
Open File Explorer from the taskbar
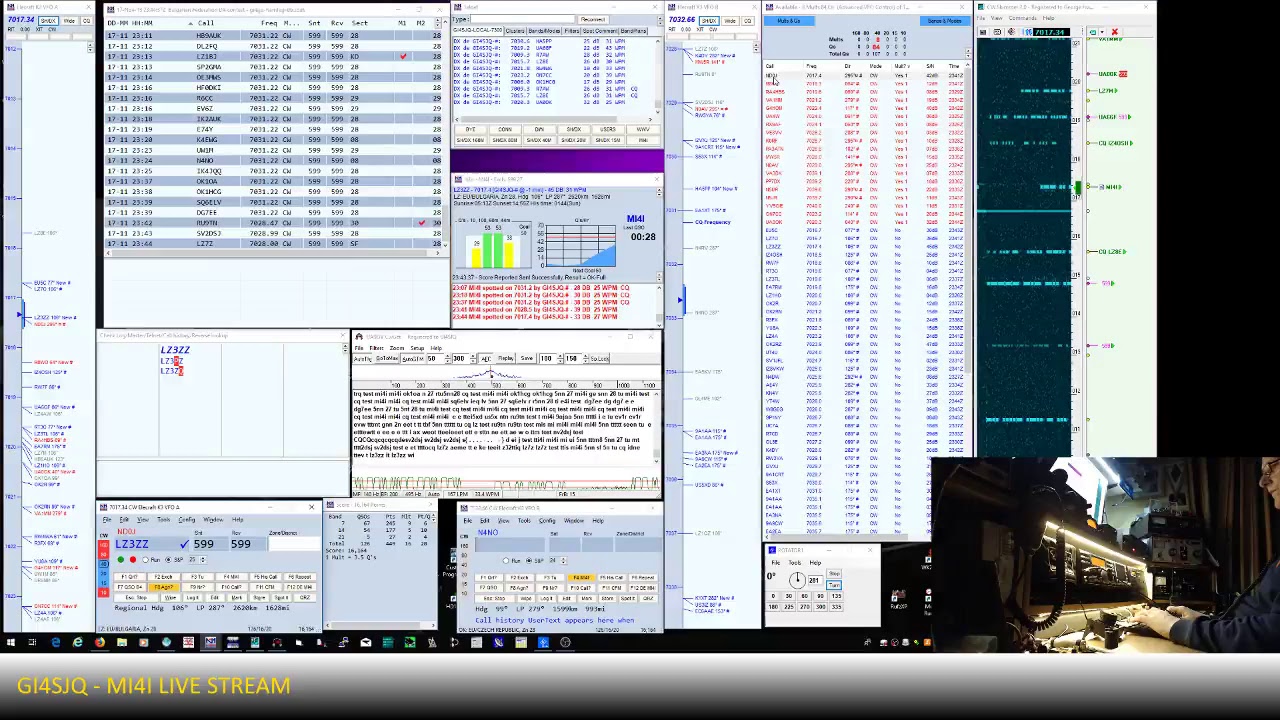121,642
